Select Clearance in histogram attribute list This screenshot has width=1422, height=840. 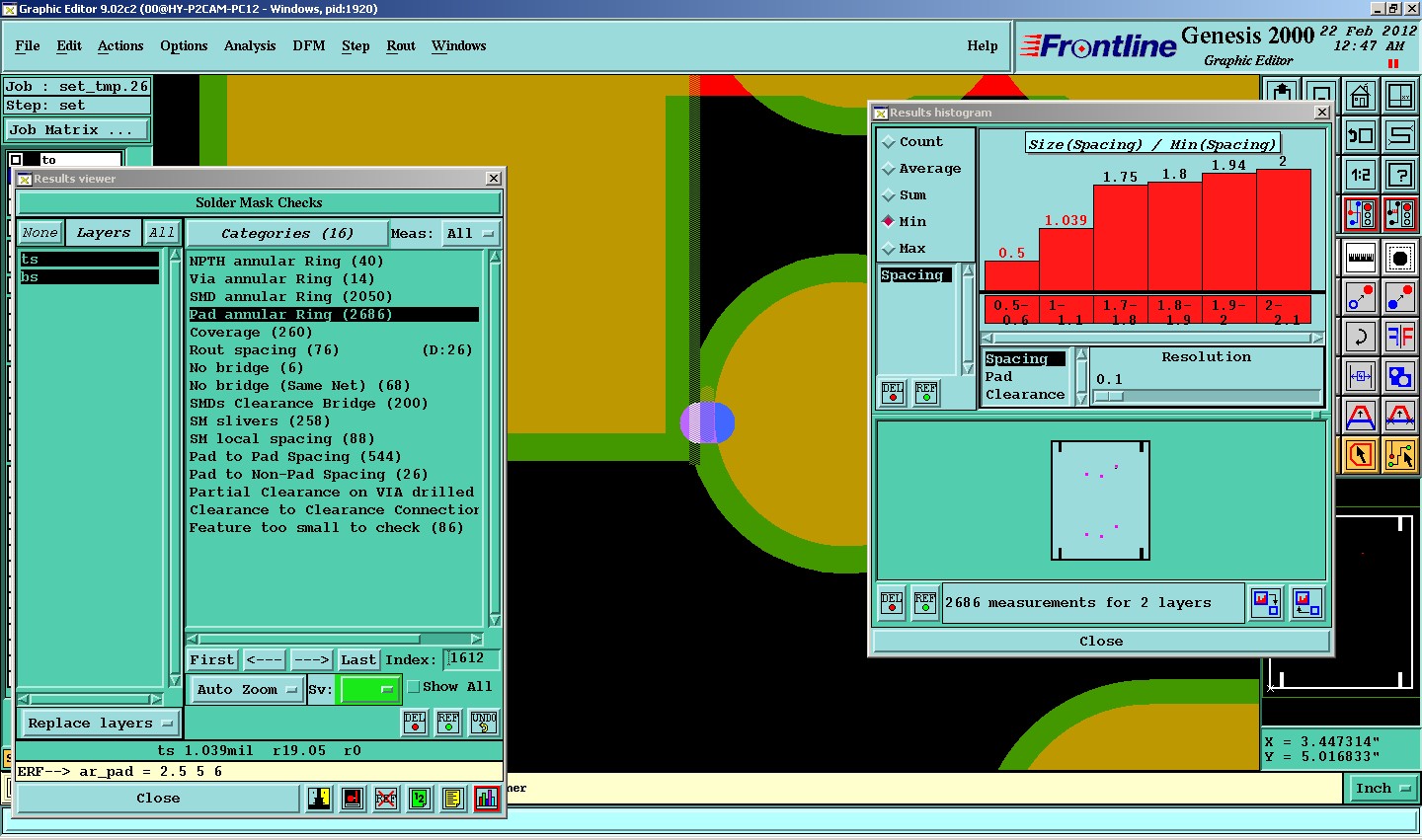pyautogui.click(x=1025, y=395)
